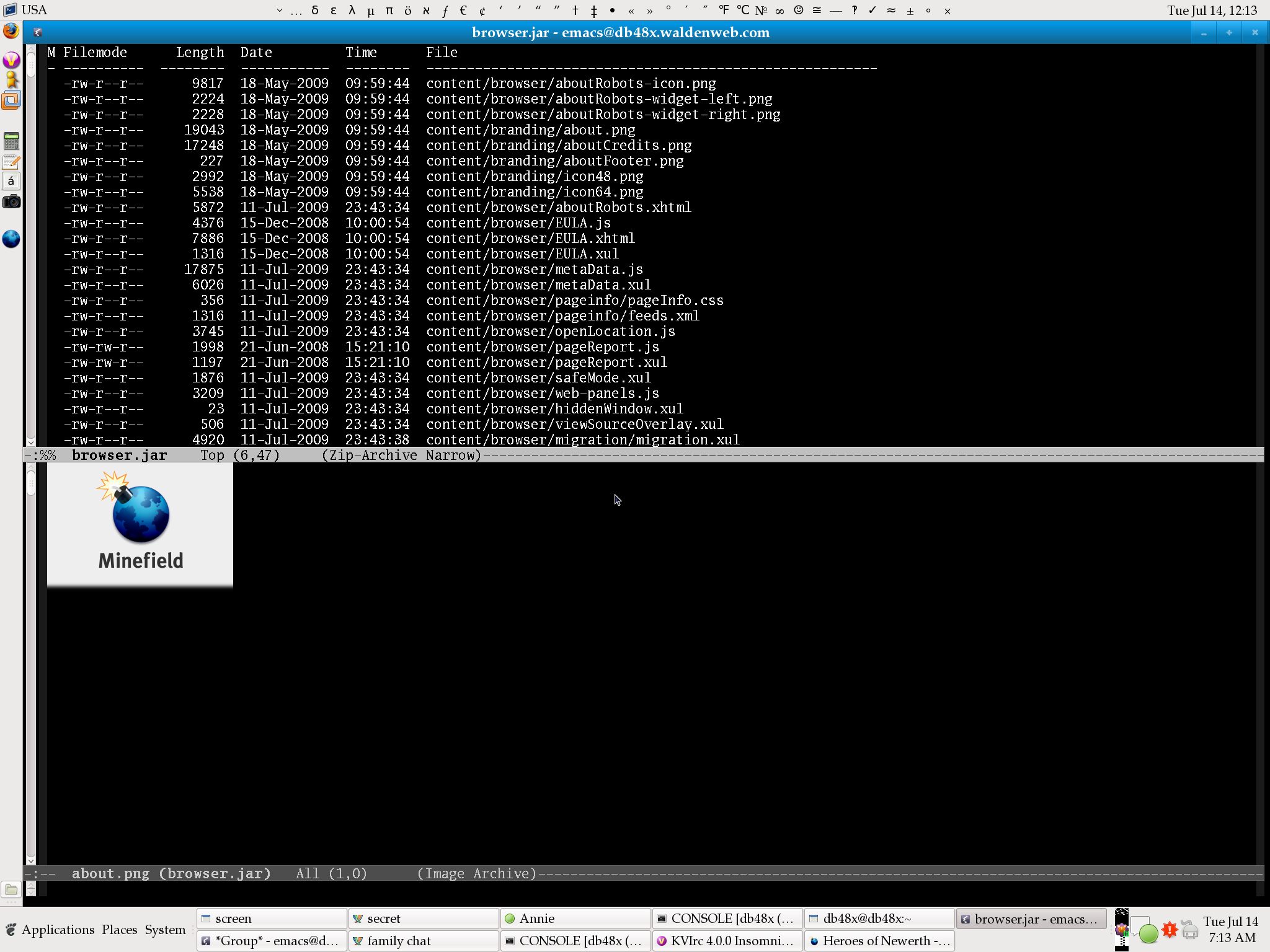Click the date and time in bottom panel
The image size is (1270, 952).
click(1231, 930)
